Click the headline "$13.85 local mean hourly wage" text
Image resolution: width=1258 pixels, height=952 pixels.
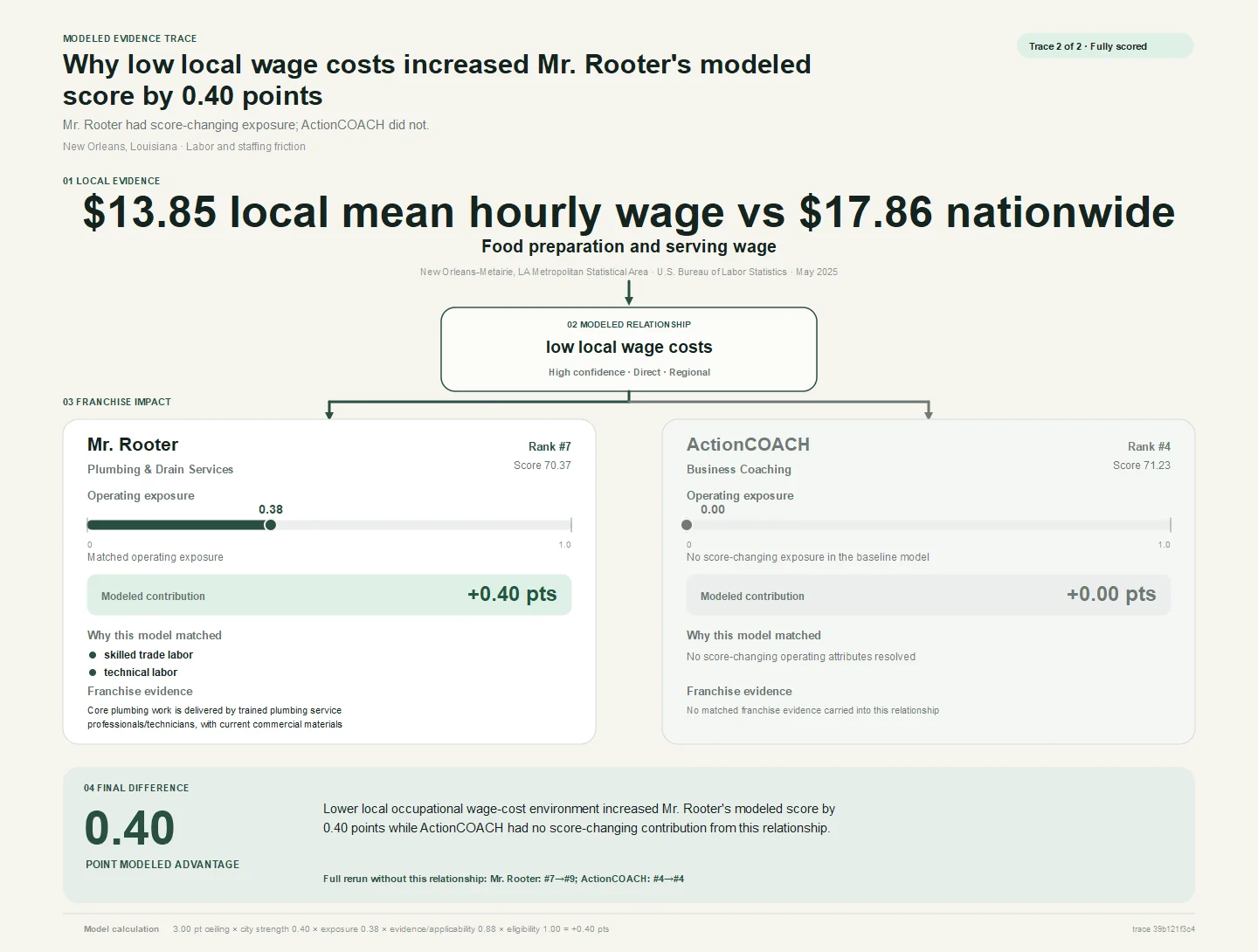point(404,212)
